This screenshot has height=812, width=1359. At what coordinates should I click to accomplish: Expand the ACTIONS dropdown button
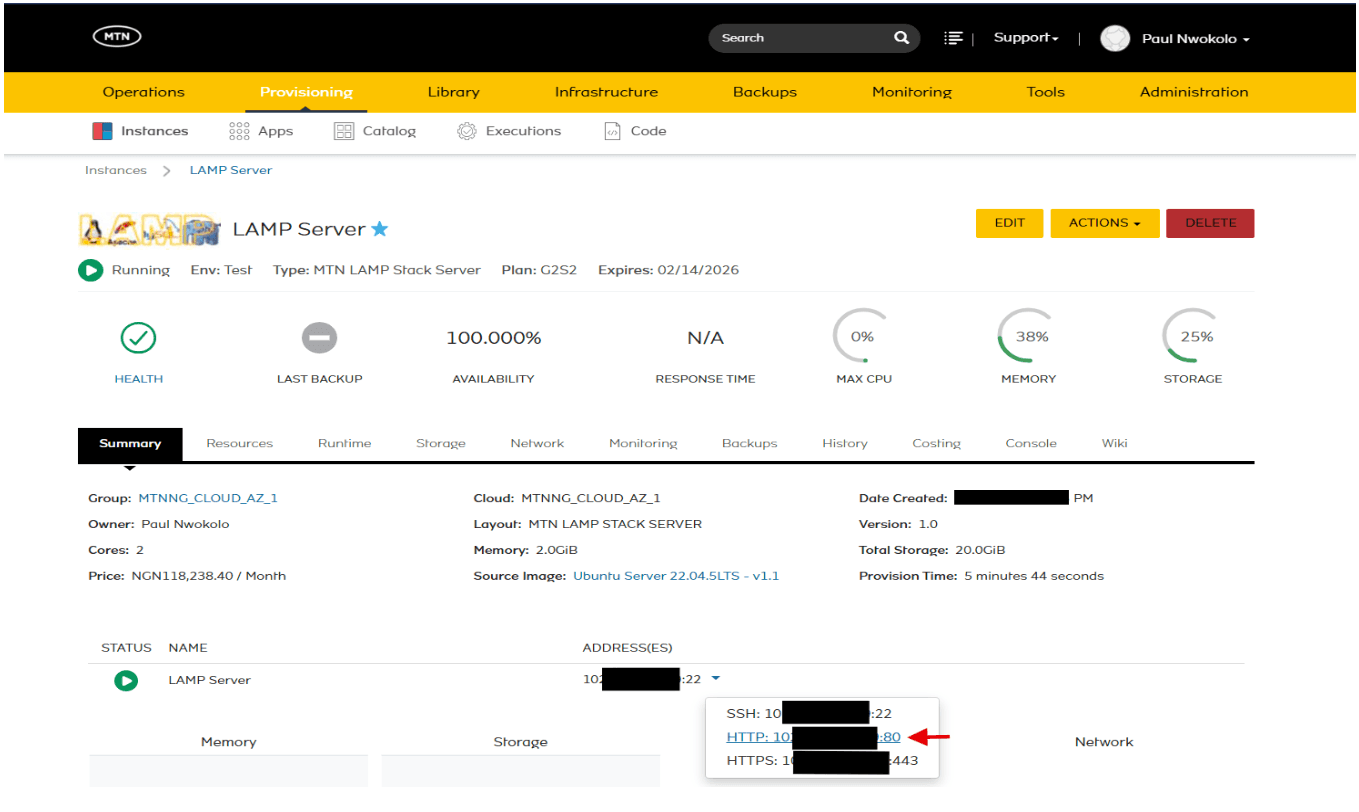(1105, 223)
